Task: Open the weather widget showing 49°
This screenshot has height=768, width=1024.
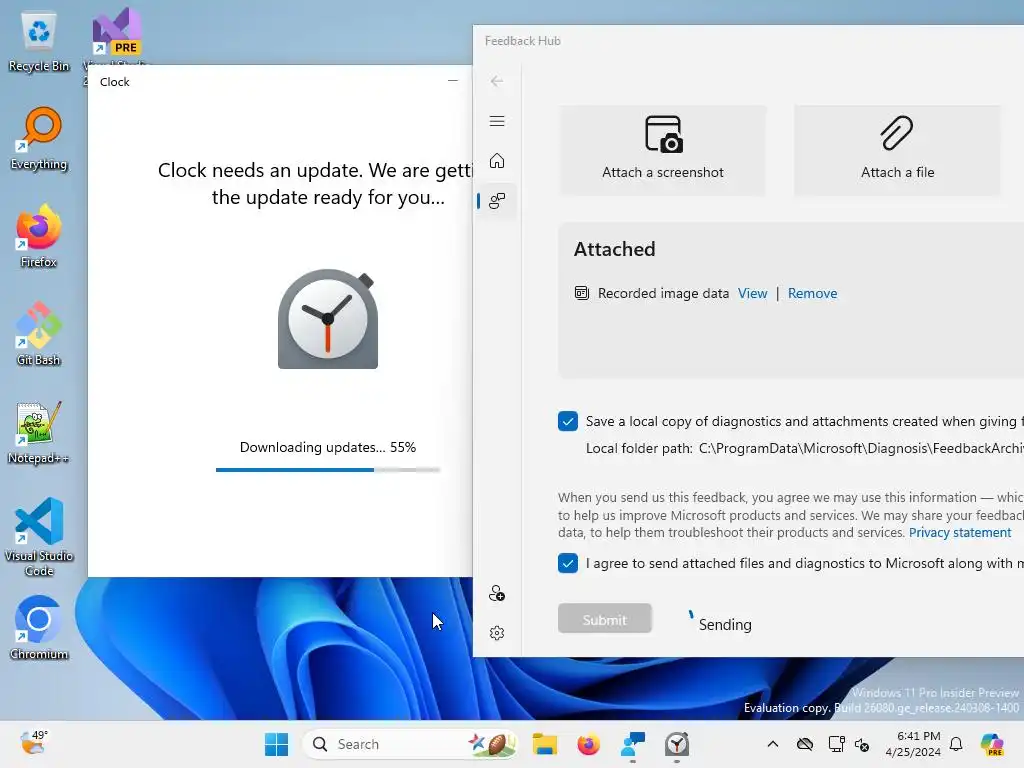Action: (x=33, y=744)
